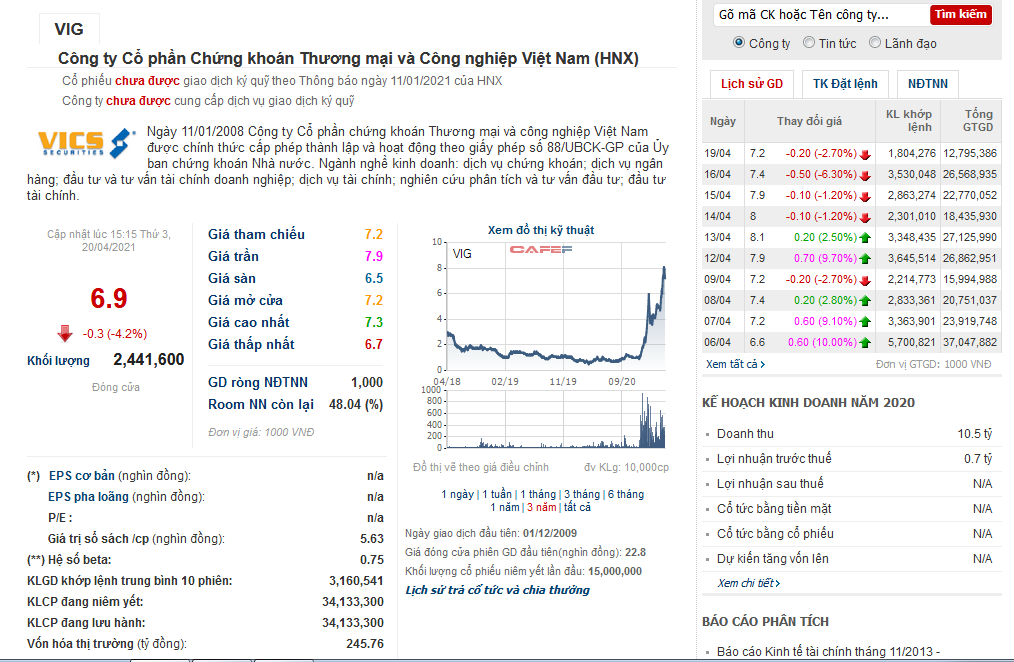Select the 1 năm chart range

tap(505, 507)
